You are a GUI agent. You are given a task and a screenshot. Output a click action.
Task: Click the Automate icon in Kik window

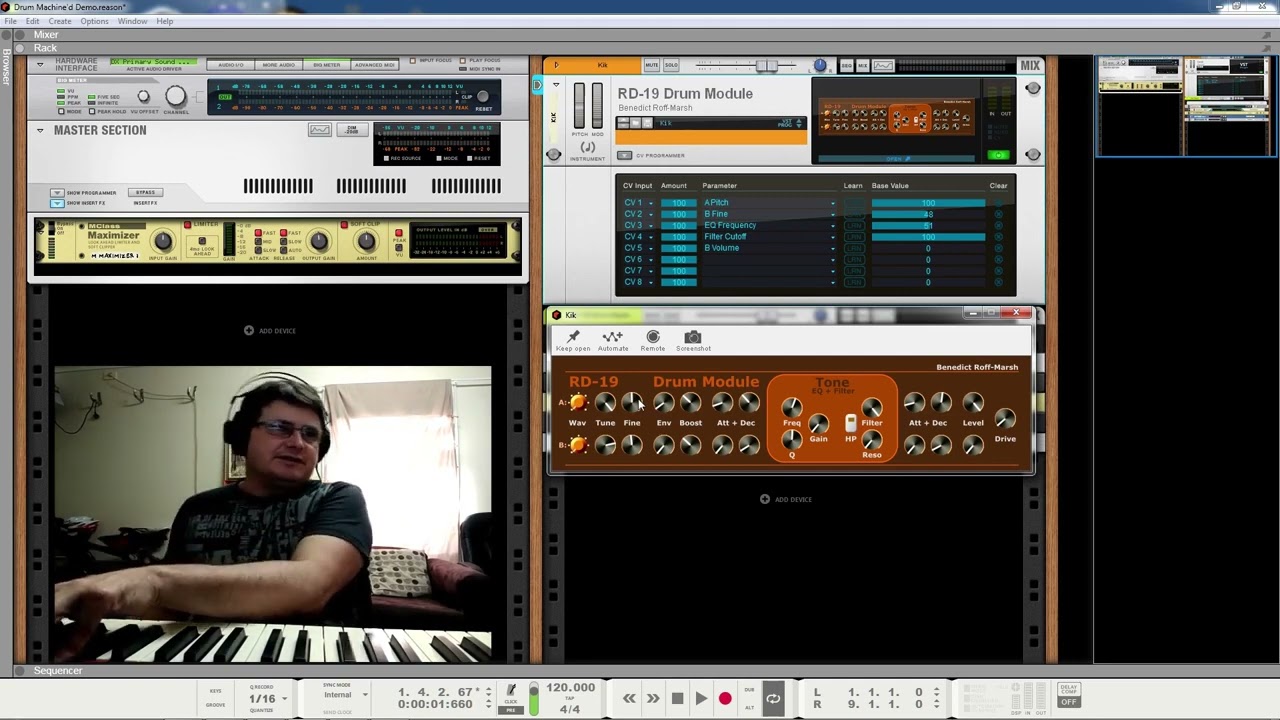(613, 337)
